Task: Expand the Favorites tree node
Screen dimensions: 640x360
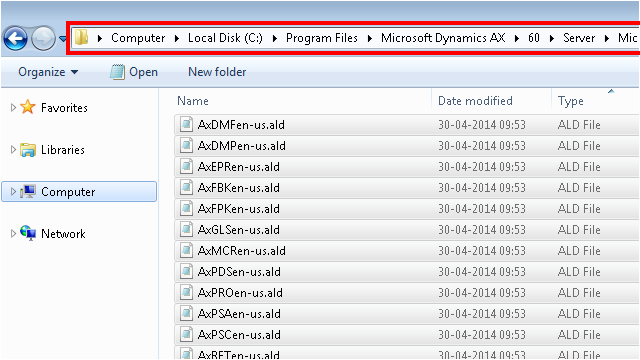Action: 13,107
